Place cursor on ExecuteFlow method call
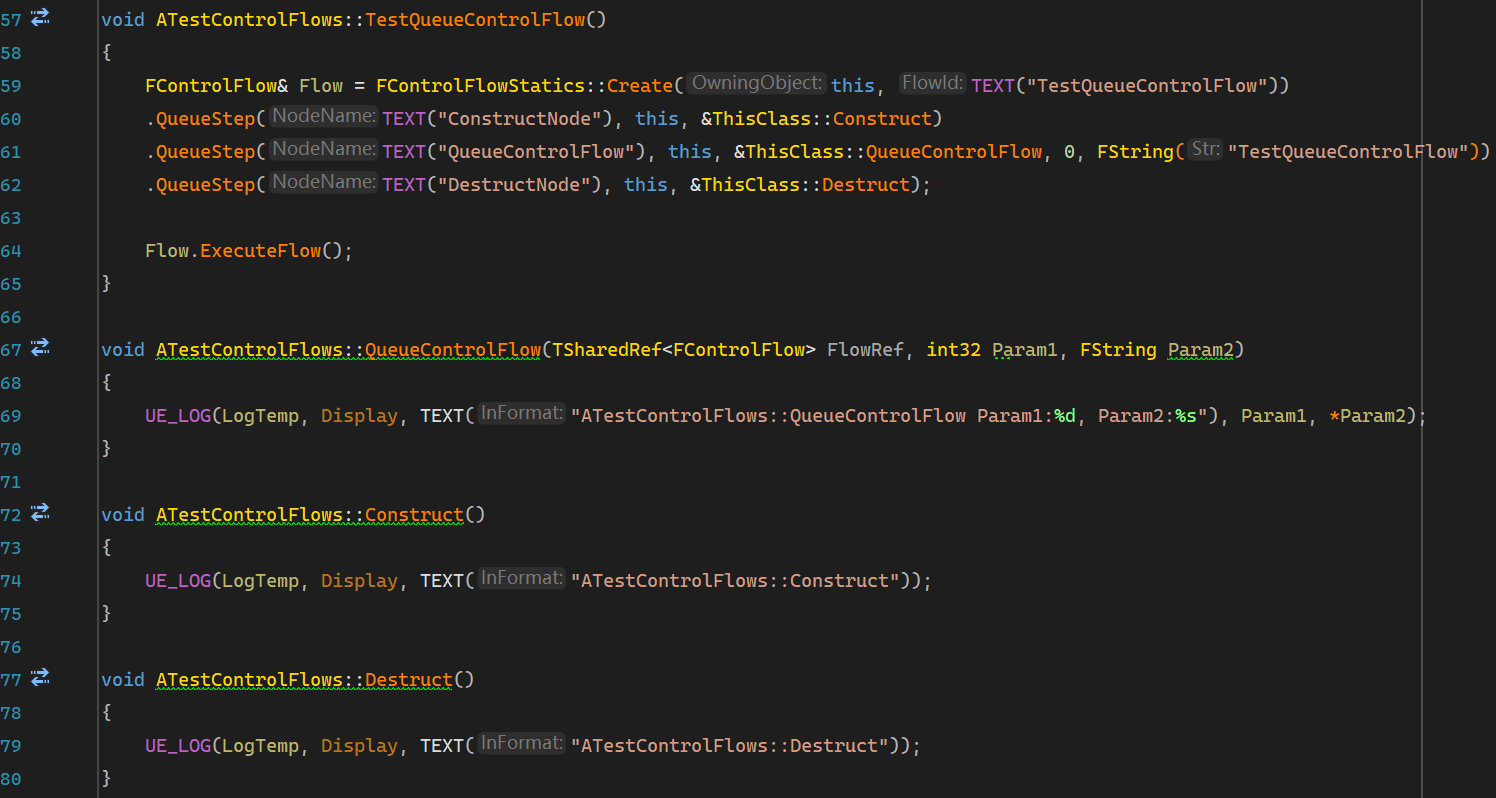This screenshot has width=1496, height=798. point(260,250)
